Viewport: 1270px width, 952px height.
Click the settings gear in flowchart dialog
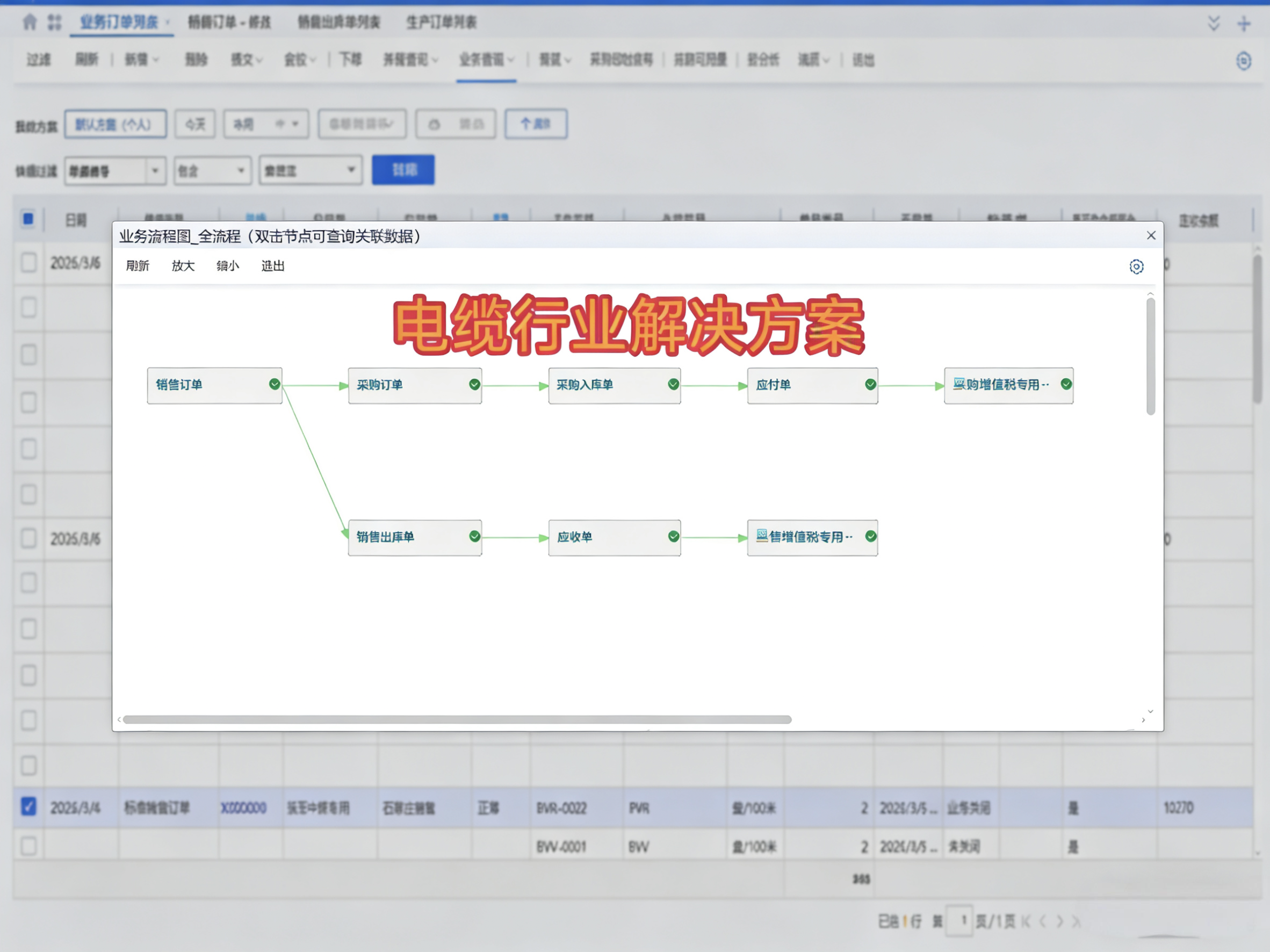pos(1136,266)
